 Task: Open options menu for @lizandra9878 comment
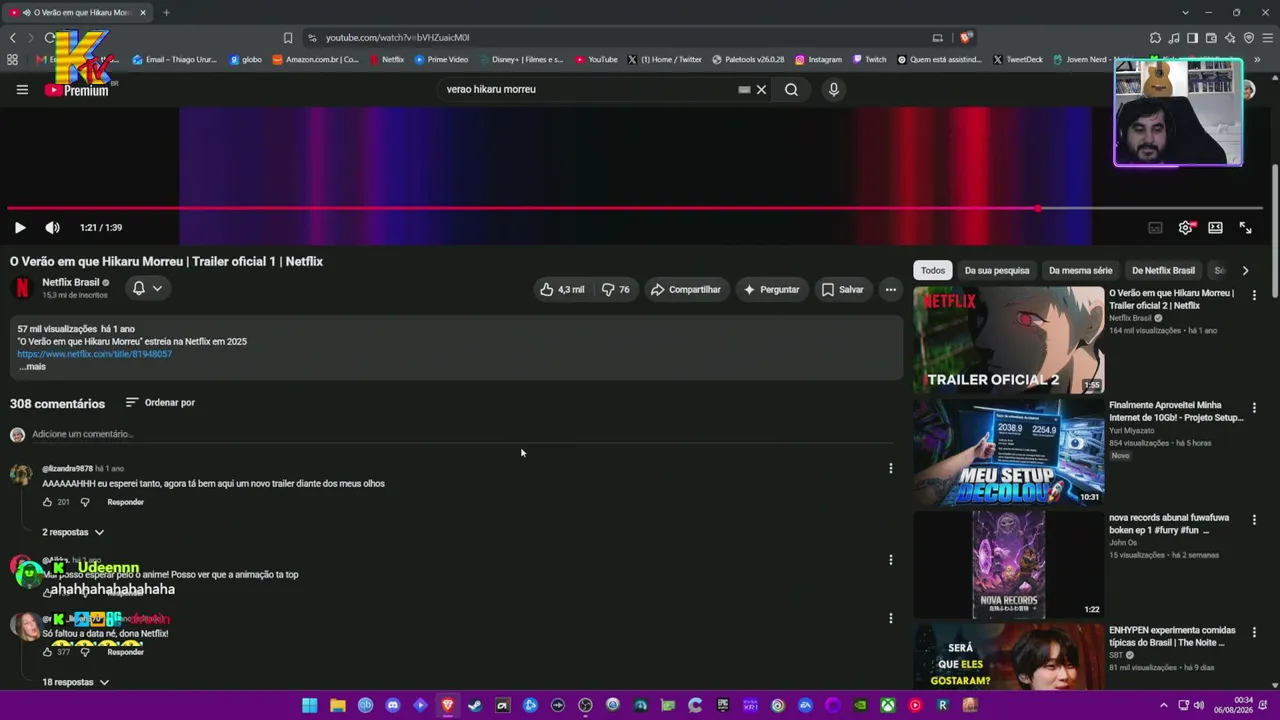coord(890,468)
